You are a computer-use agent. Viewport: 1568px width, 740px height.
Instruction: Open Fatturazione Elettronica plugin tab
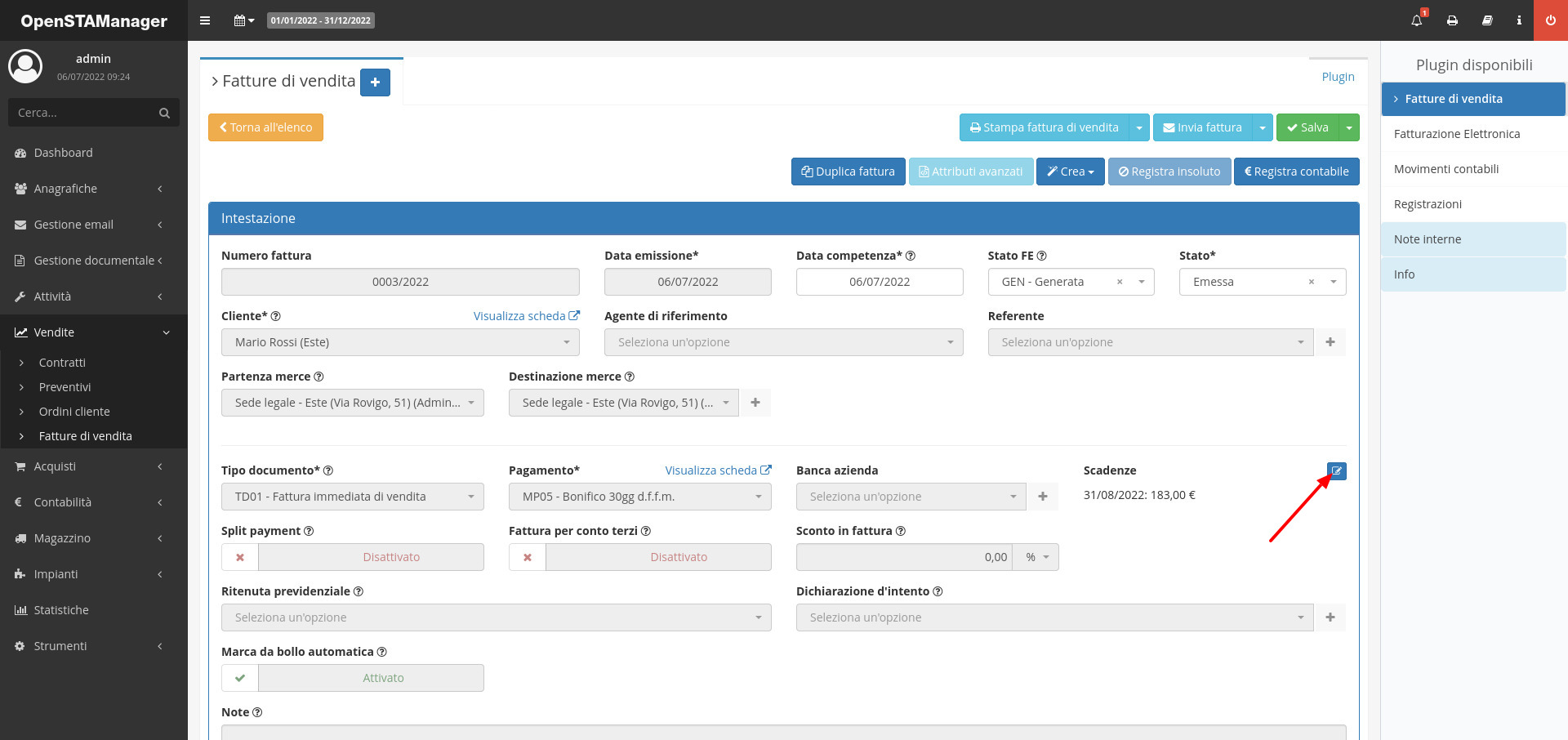(1456, 134)
